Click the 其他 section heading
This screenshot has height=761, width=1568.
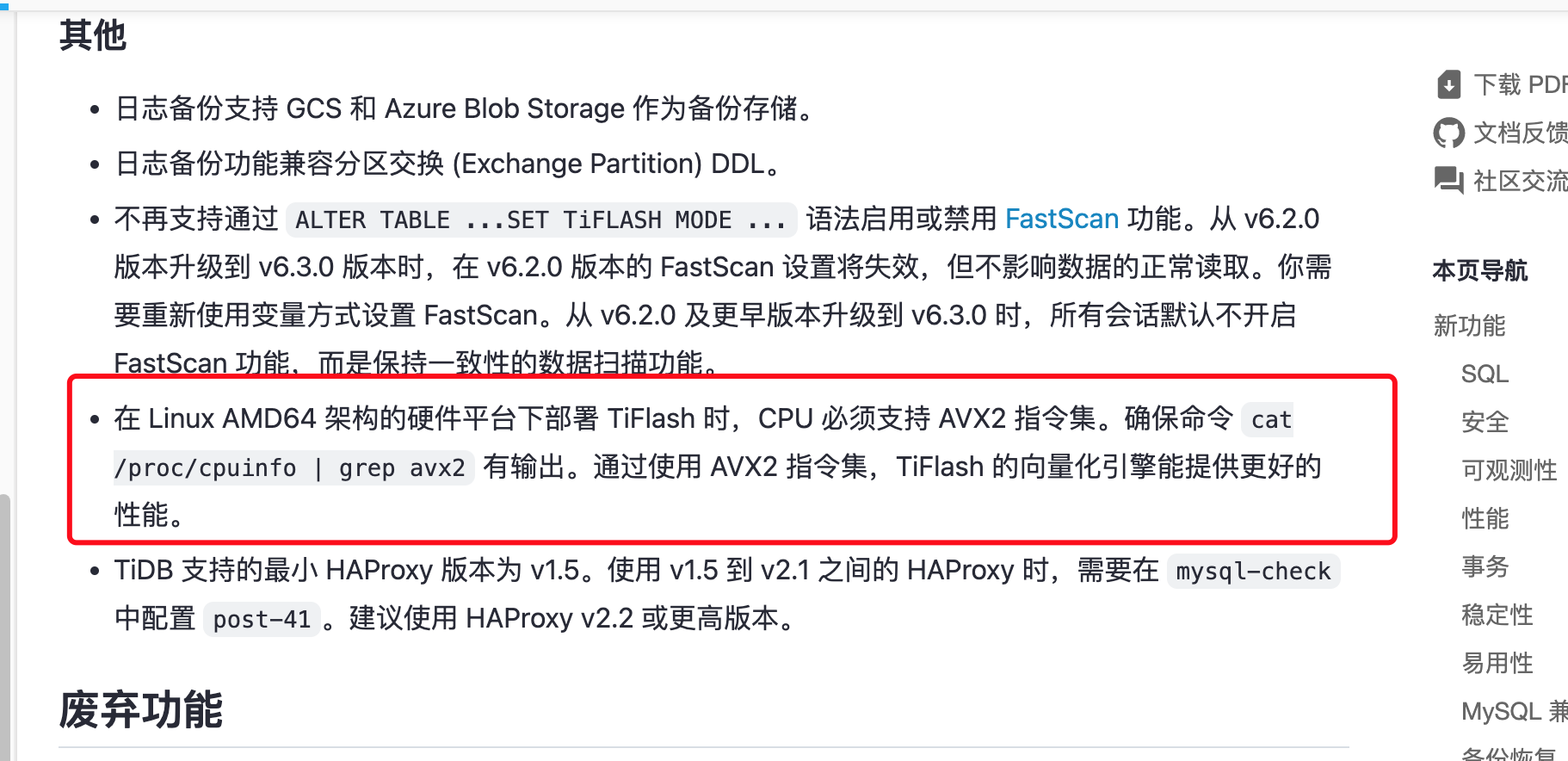[93, 35]
